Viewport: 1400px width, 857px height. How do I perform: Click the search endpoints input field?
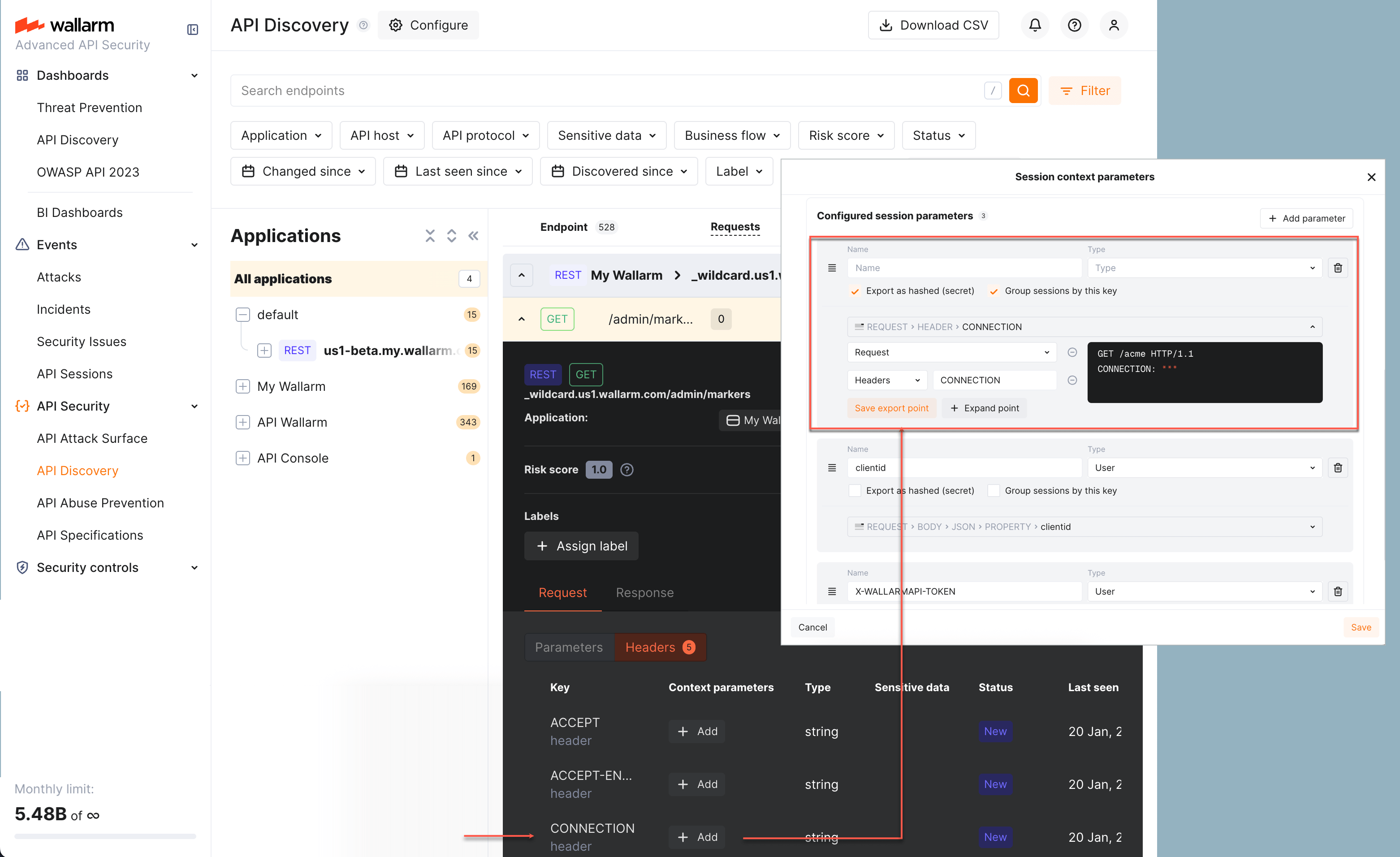[568, 91]
